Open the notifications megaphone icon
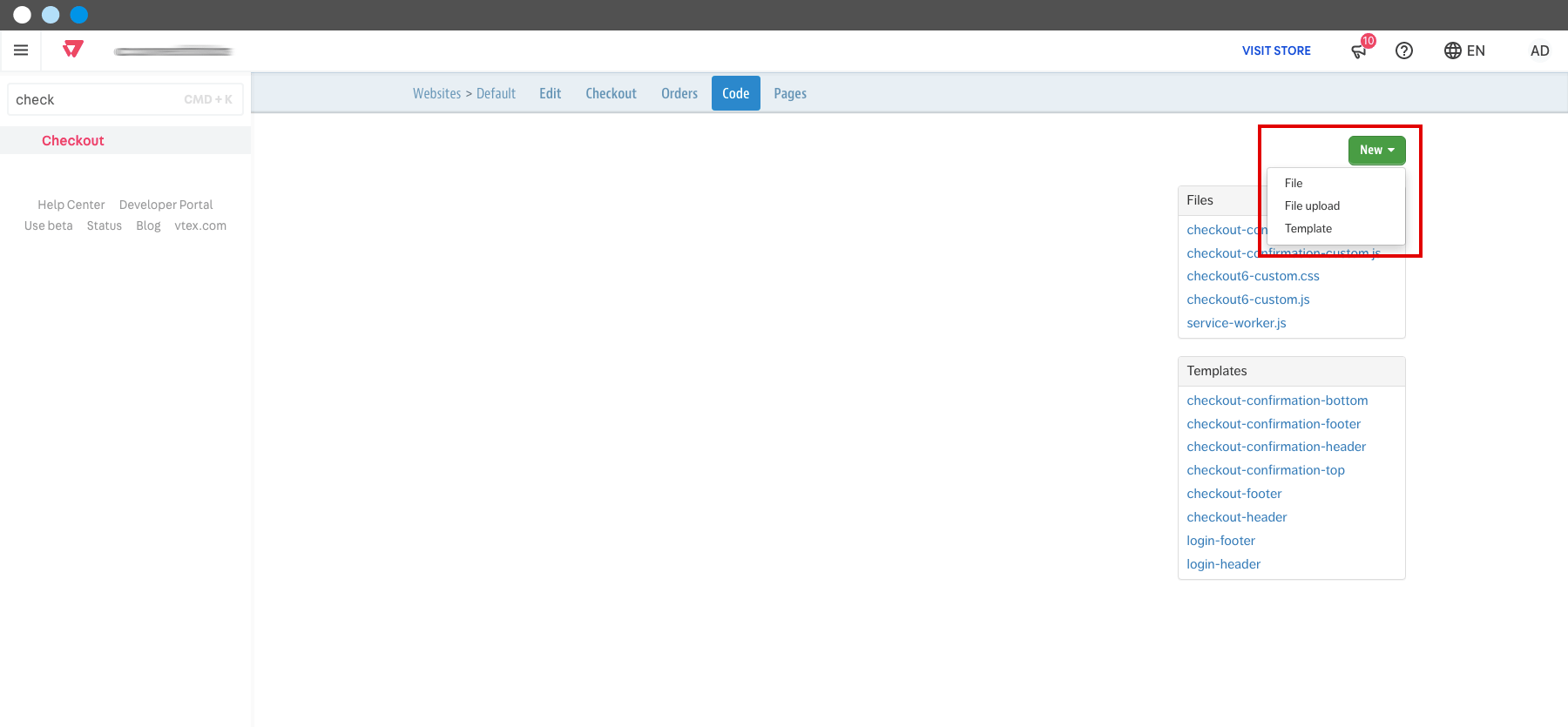This screenshot has height=727, width=1568. [1359, 50]
